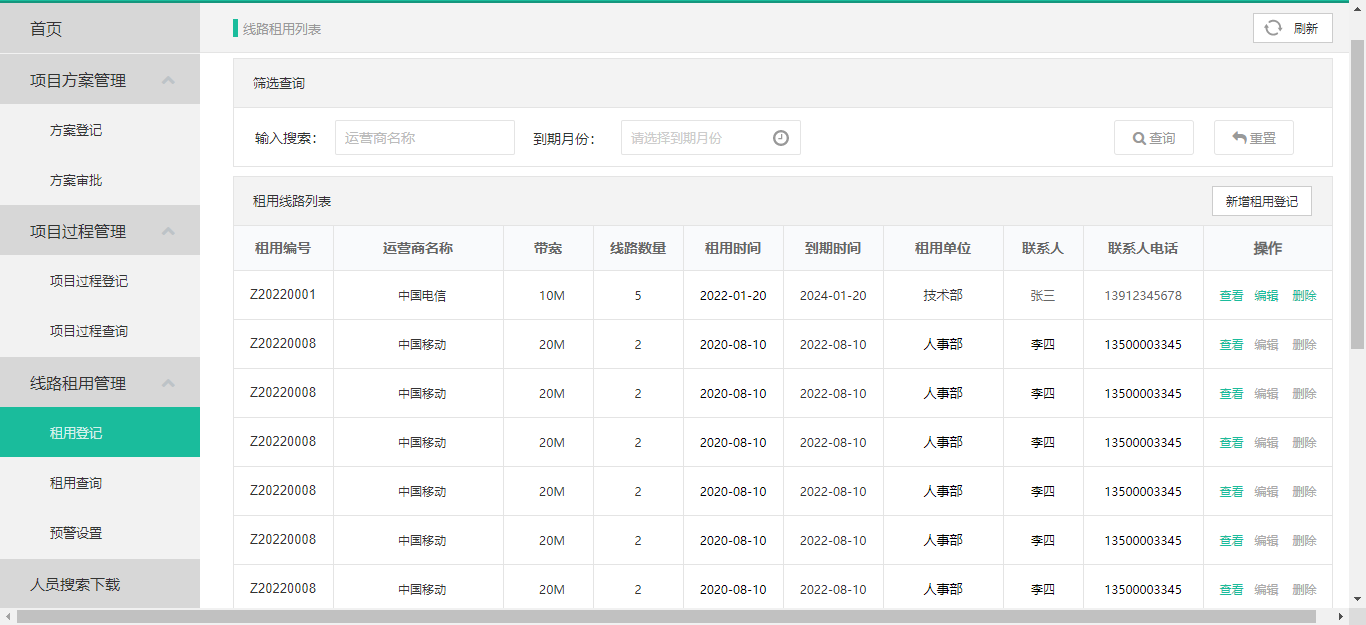The width and height of the screenshot is (1366, 625).
Task: Open 方案登记 in the sidebar
Action: (100, 130)
